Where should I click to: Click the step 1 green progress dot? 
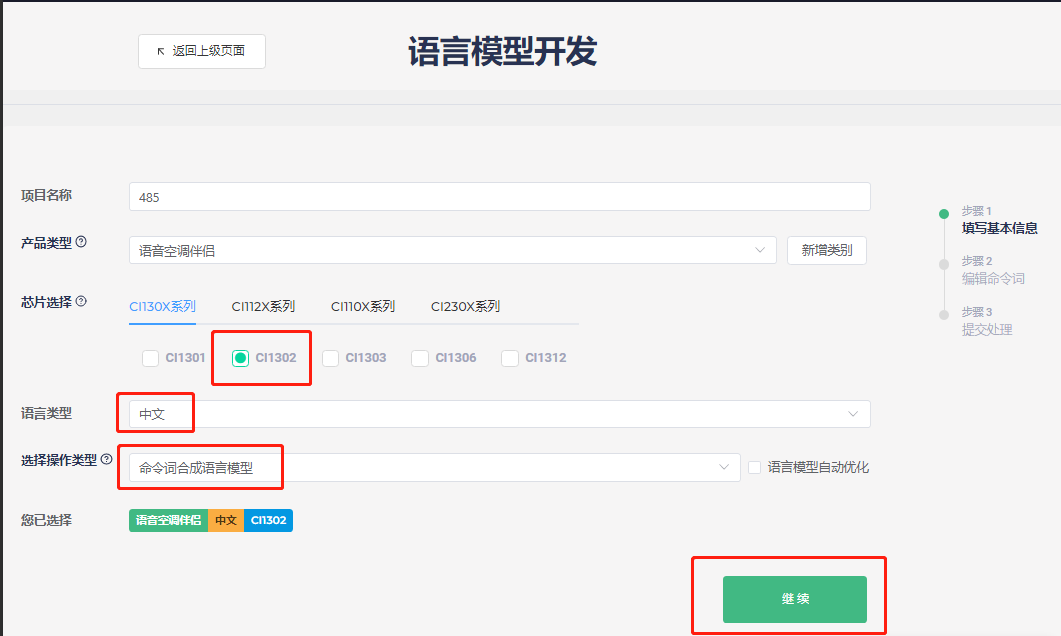(x=943, y=213)
